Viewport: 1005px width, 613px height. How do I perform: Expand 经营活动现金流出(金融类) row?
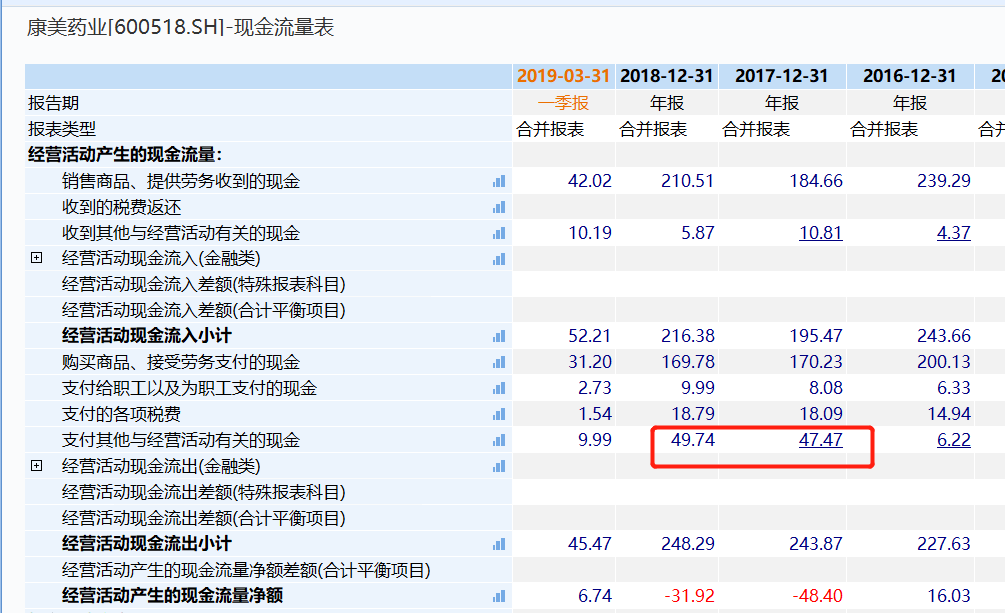click(37, 466)
